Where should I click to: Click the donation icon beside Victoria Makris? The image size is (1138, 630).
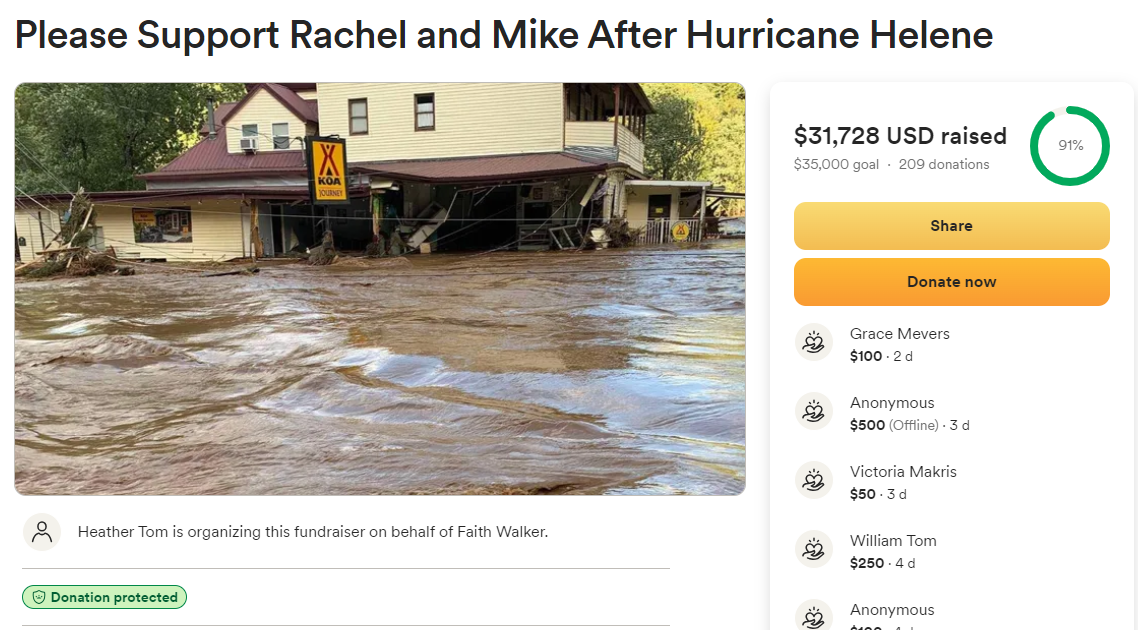(x=814, y=481)
